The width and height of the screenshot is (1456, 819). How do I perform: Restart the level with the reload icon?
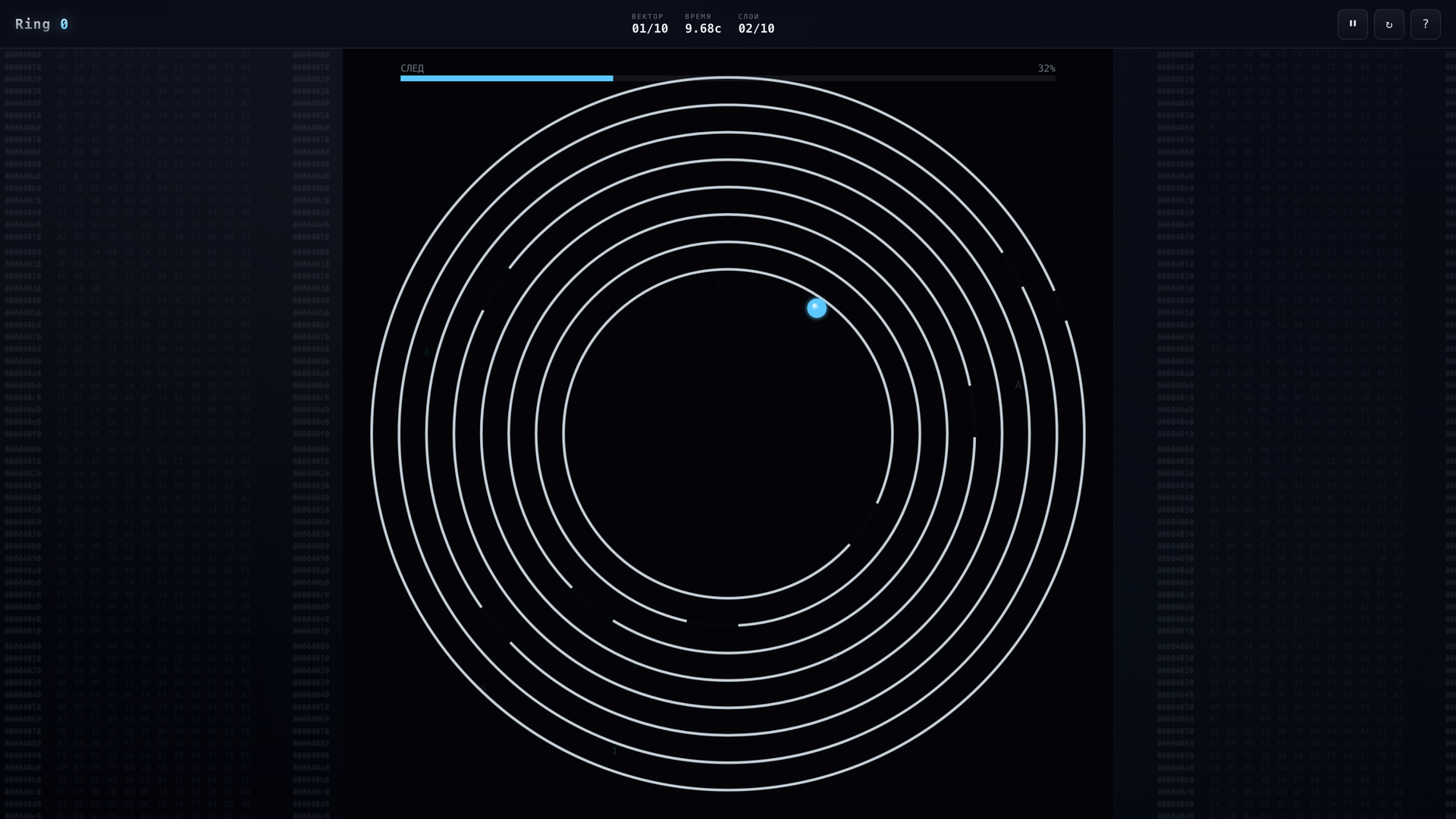pos(1389,24)
